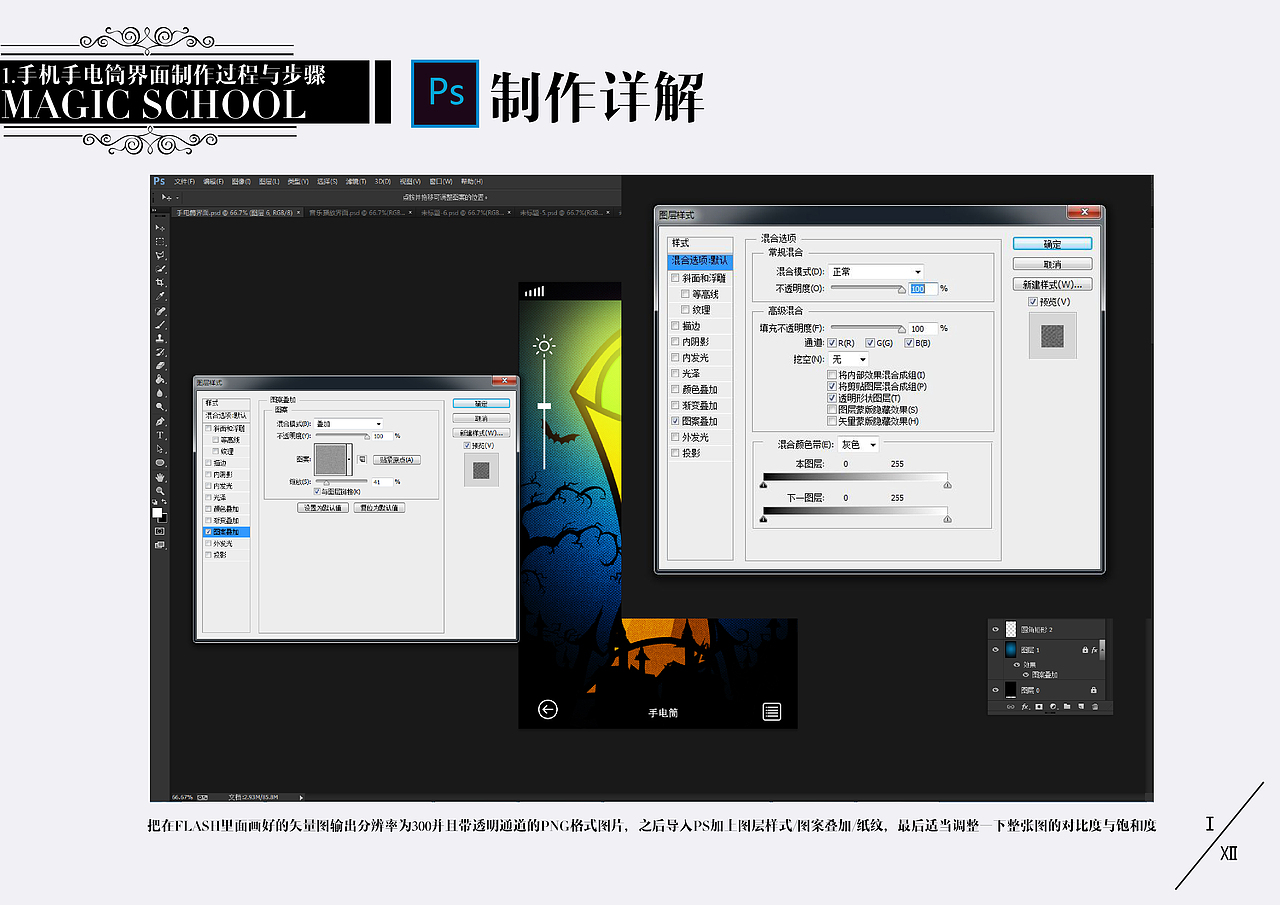Image resolution: width=1280 pixels, height=905 pixels.
Task: Click 确定 in the Blending Options dialog
Action: [1052, 244]
